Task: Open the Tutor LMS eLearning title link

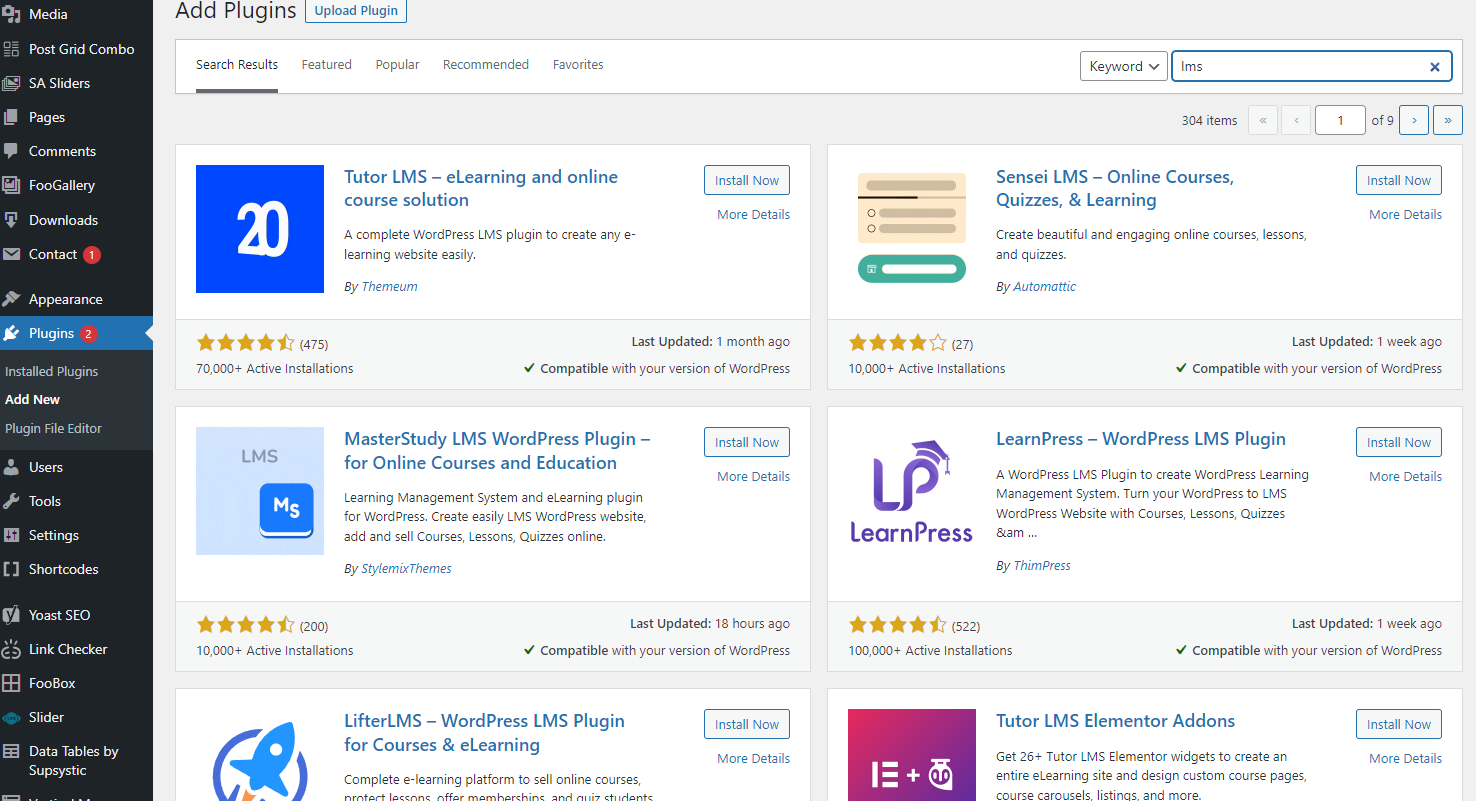Action: pos(481,188)
